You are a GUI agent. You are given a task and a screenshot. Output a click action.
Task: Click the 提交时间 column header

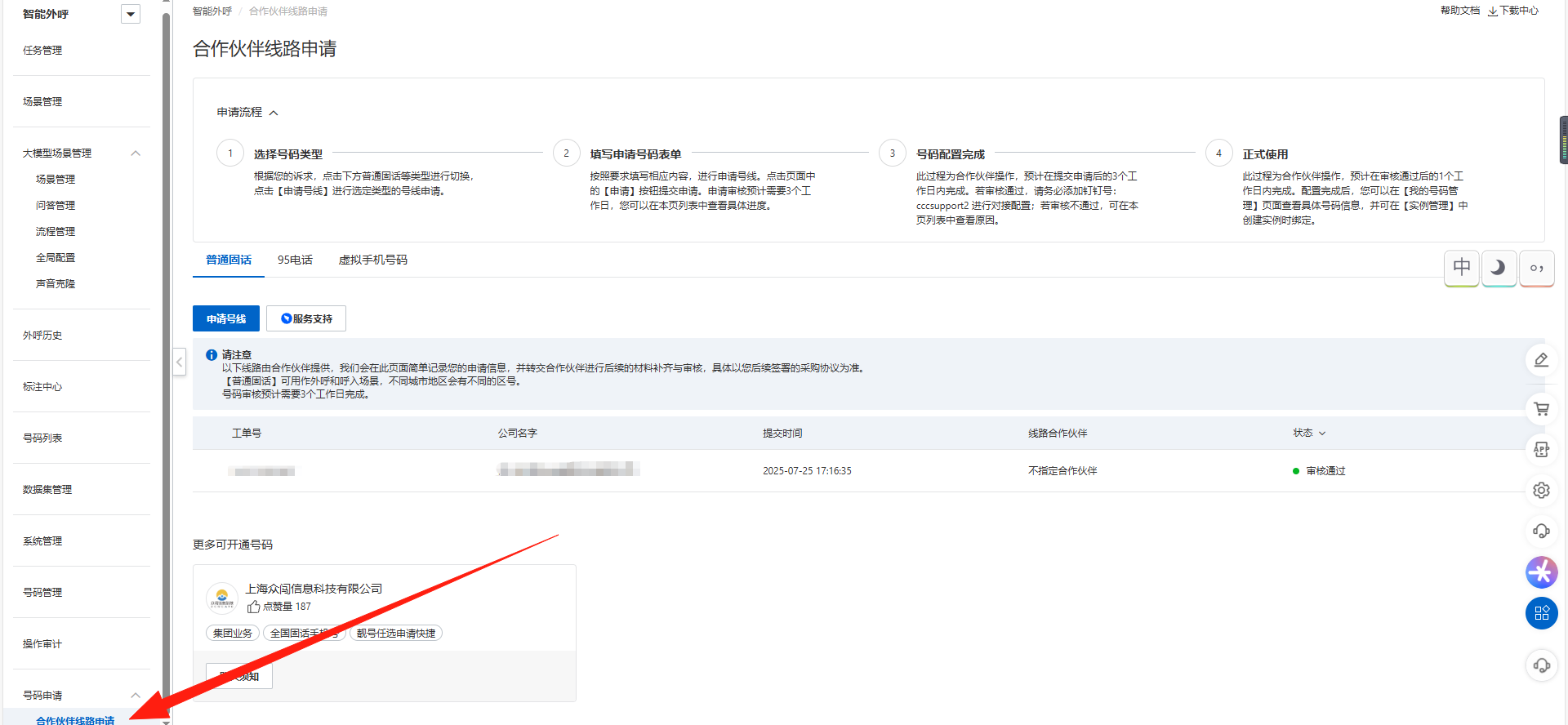coord(782,433)
